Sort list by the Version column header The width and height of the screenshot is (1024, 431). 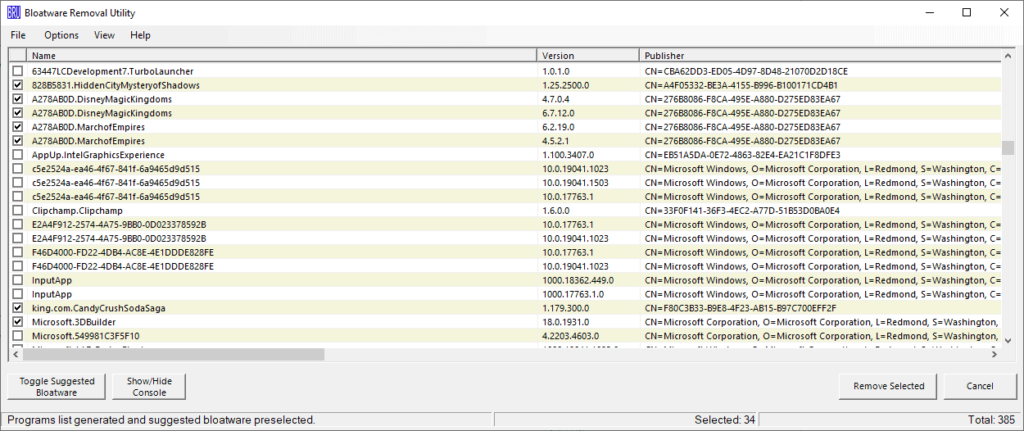(x=587, y=56)
